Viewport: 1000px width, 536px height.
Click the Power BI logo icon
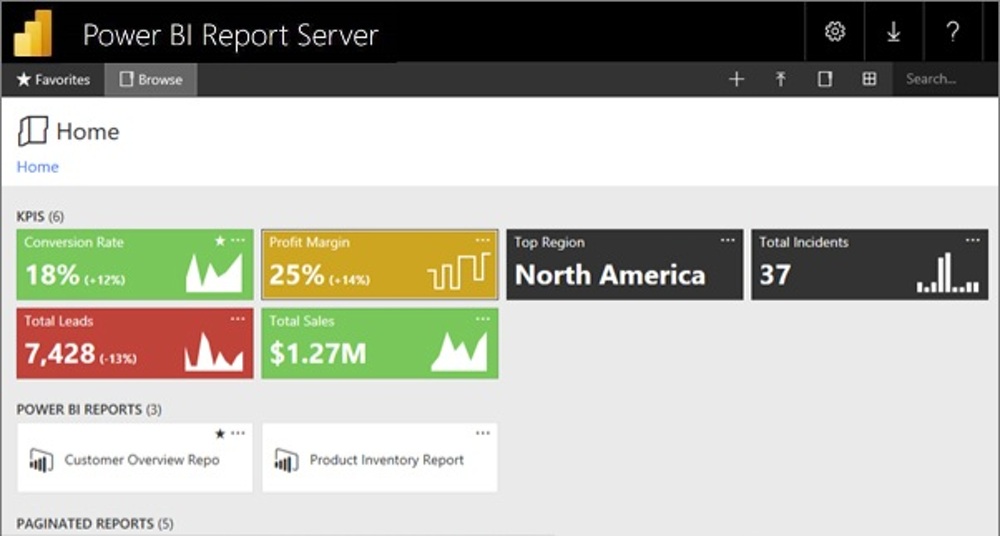click(33, 33)
